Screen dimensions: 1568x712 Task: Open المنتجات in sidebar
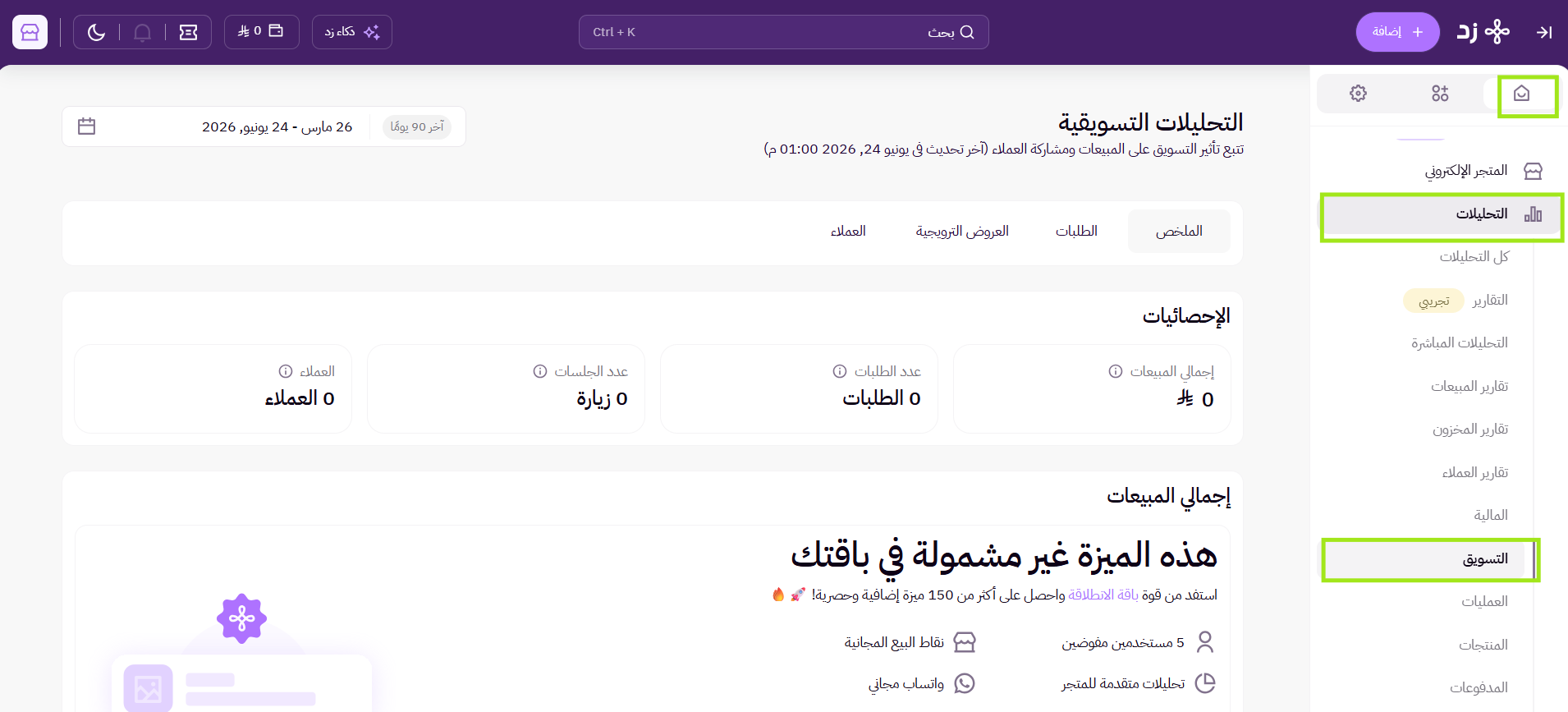(x=1483, y=645)
